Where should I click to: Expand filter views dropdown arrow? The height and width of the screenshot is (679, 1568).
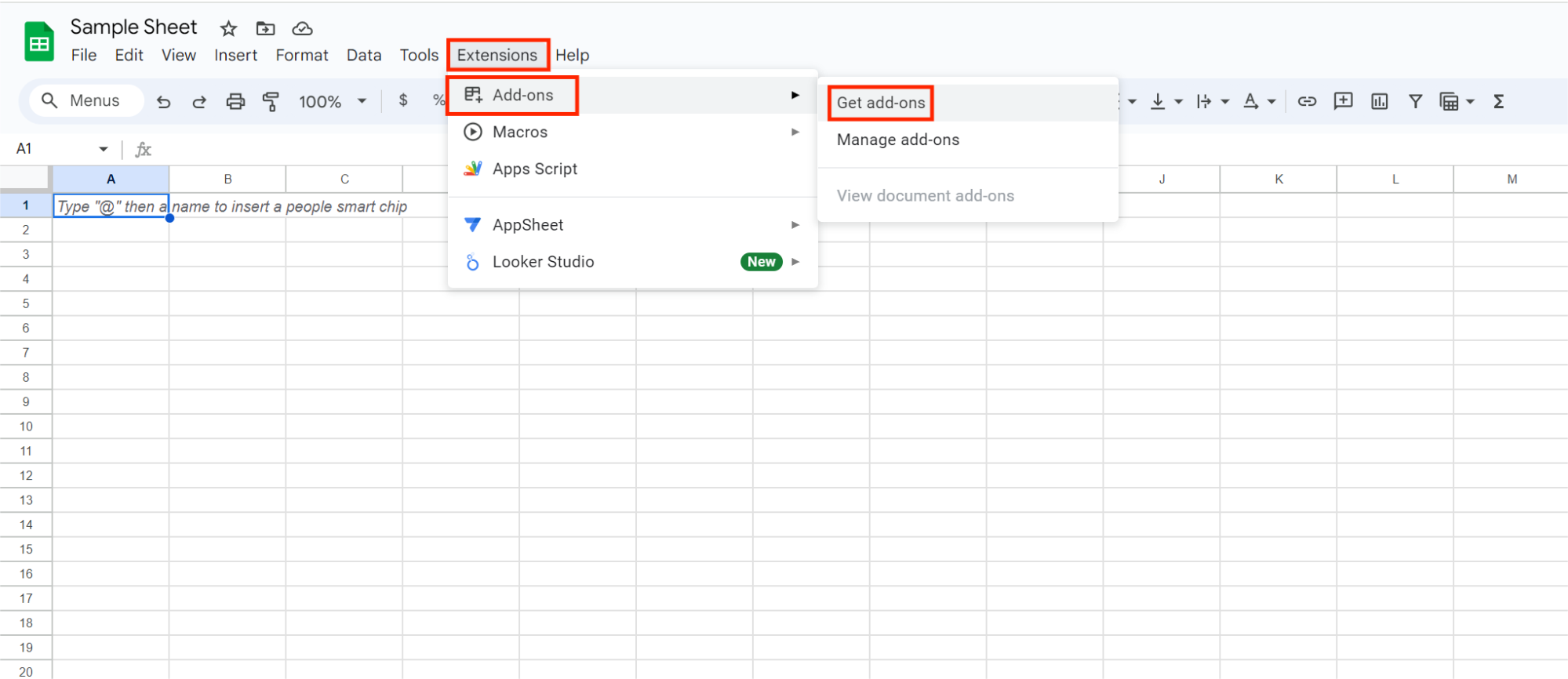pyautogui.click(x=1470, y=101)
